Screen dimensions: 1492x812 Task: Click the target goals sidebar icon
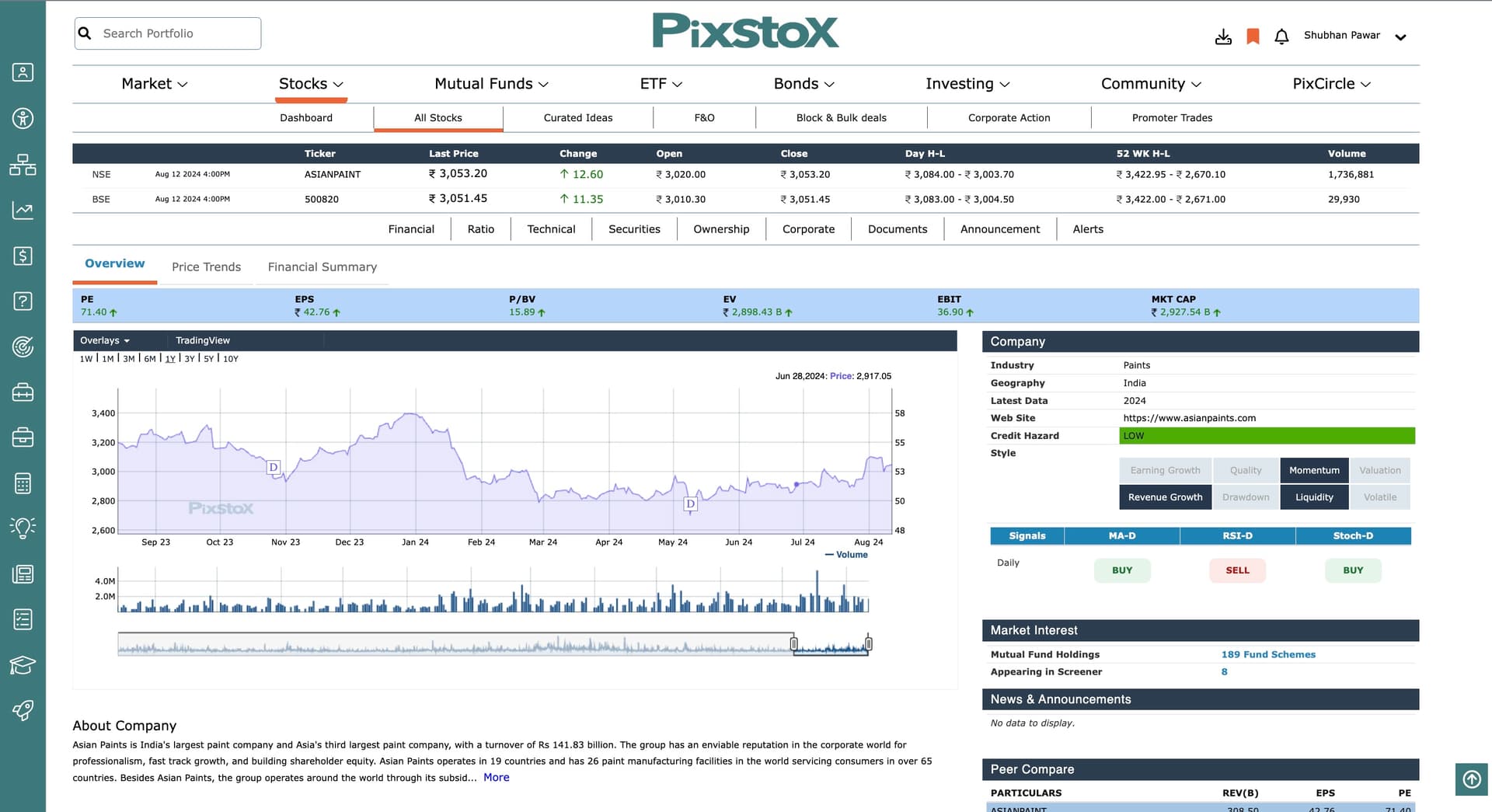pyautogui.click(x=23, y=347)
